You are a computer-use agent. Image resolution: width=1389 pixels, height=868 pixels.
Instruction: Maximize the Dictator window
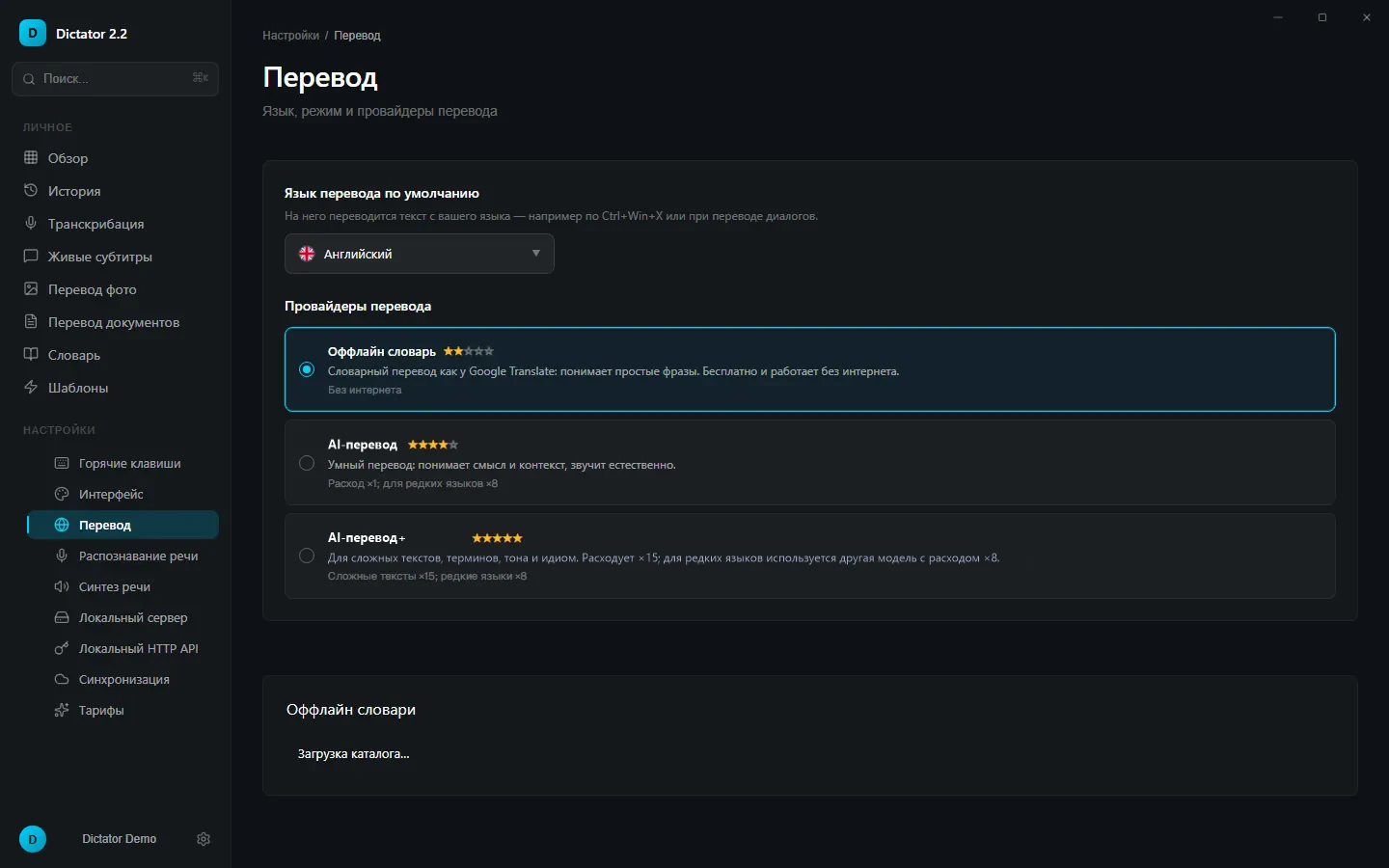[x=1322, y=17]
